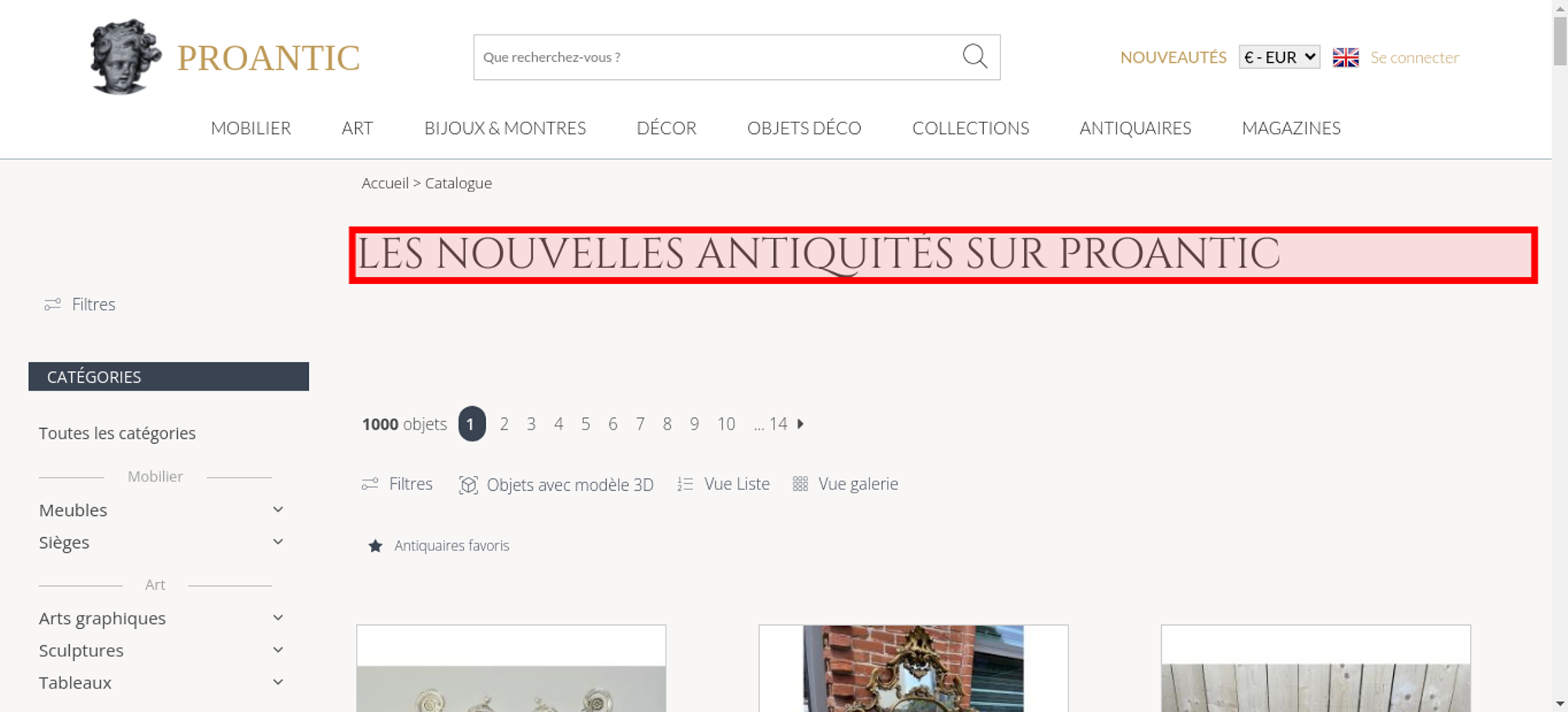Click the Antiquaires favoris star icon
The width and height of the screenshot is (1568, 712).
click(x=376, y=546)
